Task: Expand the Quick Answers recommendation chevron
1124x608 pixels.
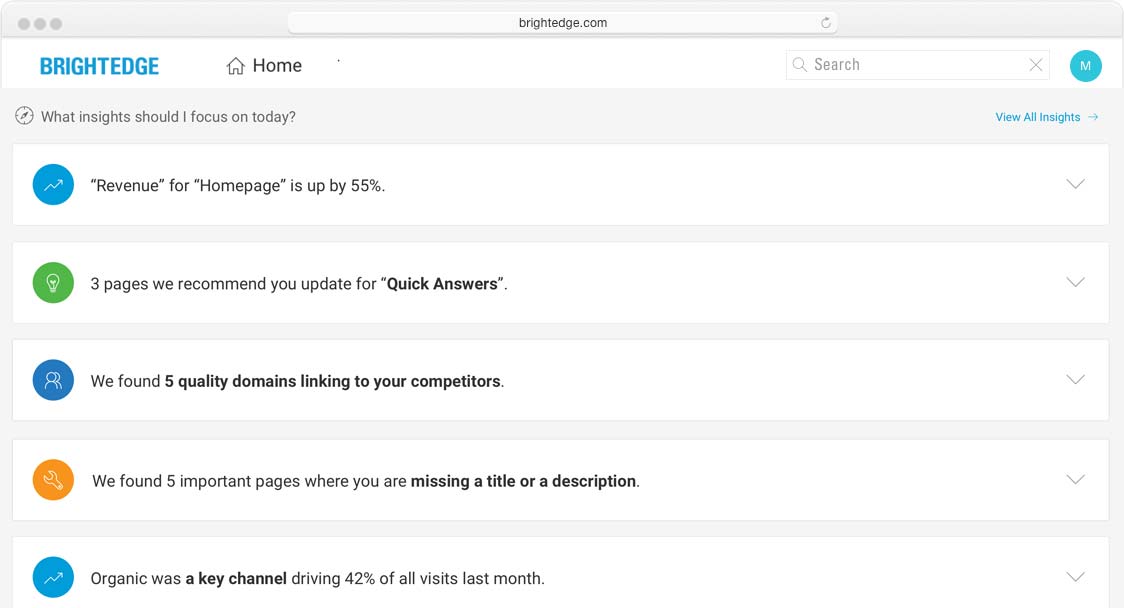Action: tap(1075, 282)
